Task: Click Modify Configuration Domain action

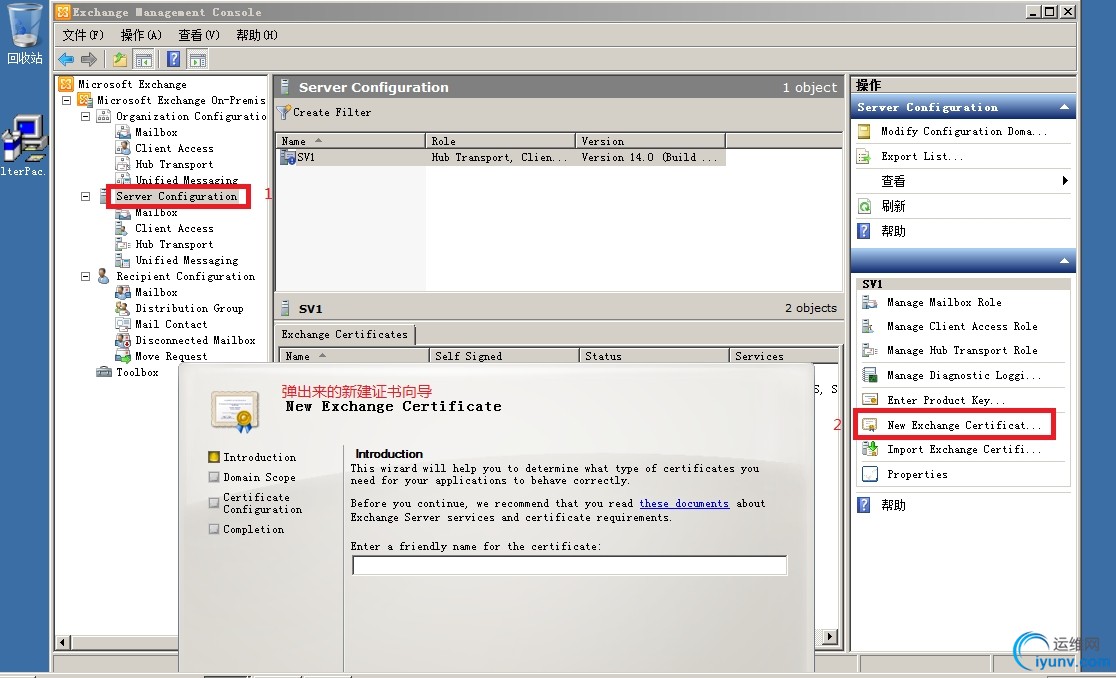Action: 963,132
